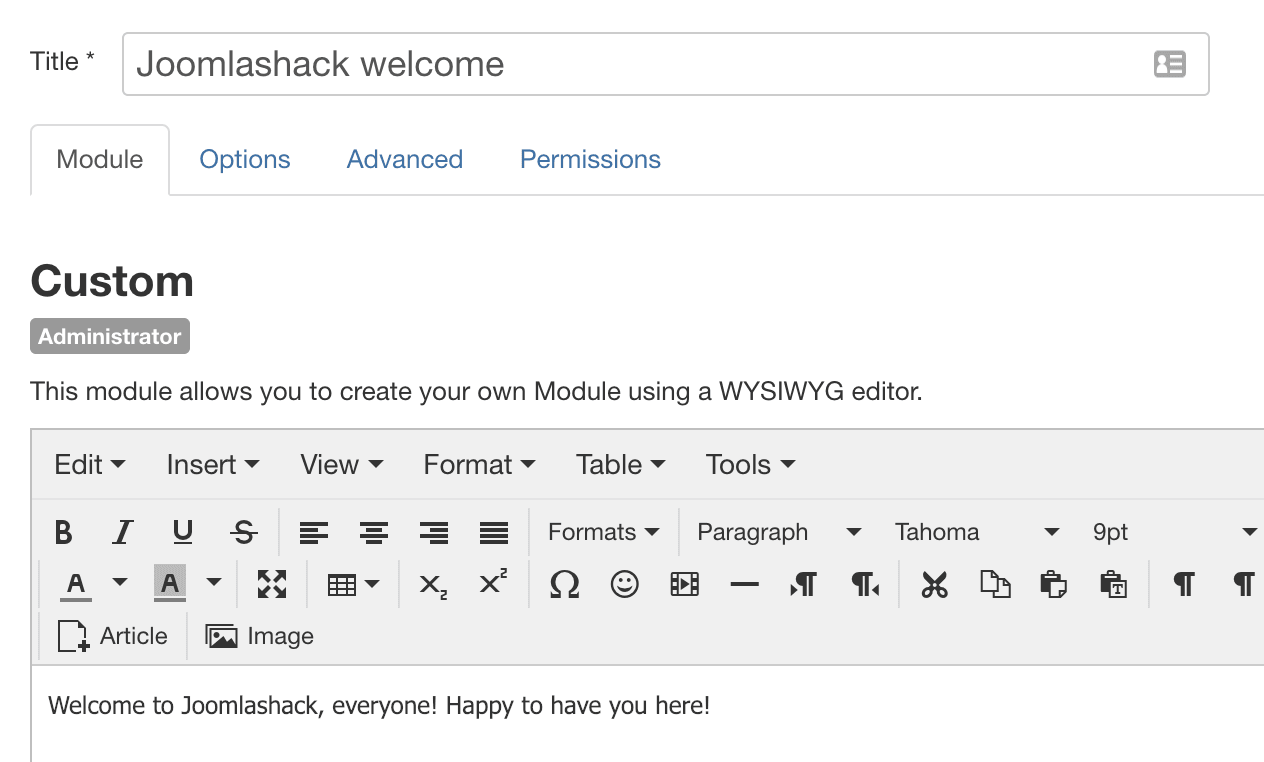Screen dimensions: 1264x762
Task: Open text color dropdown arrow
Action: [x=120, y=583]
